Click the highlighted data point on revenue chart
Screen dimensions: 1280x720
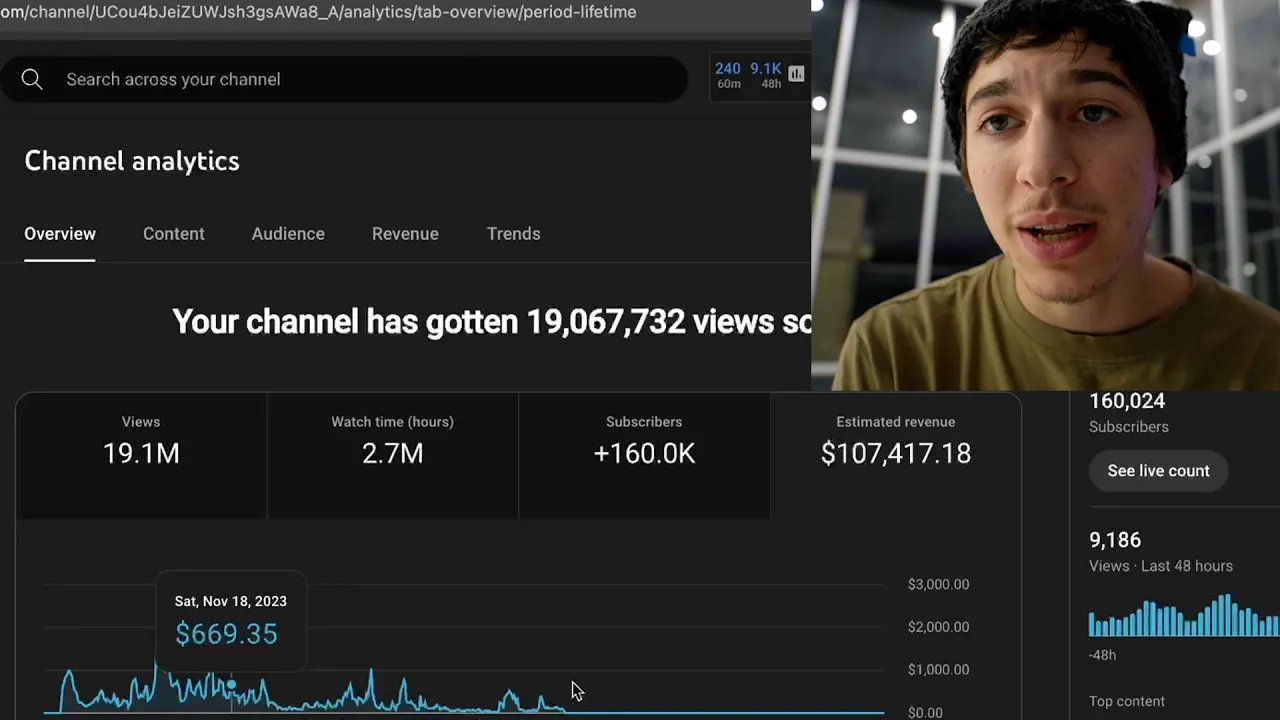pos(231,685)
